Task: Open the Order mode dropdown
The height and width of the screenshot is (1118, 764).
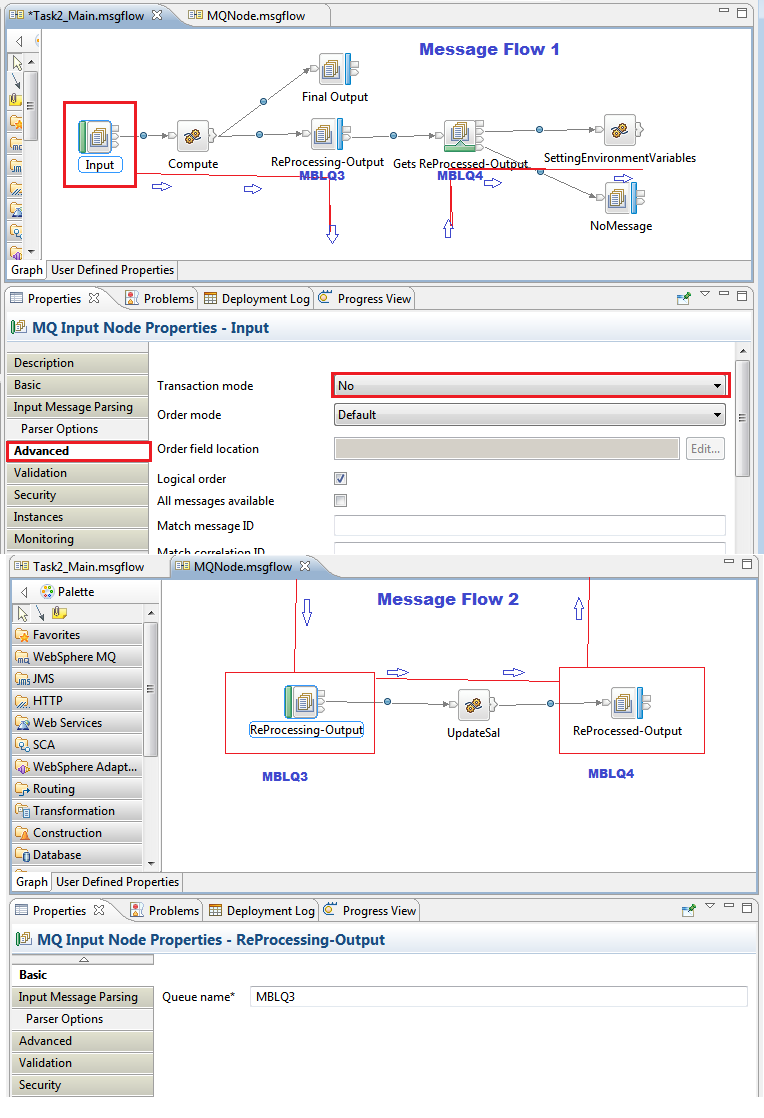Action: pos(530,415)
